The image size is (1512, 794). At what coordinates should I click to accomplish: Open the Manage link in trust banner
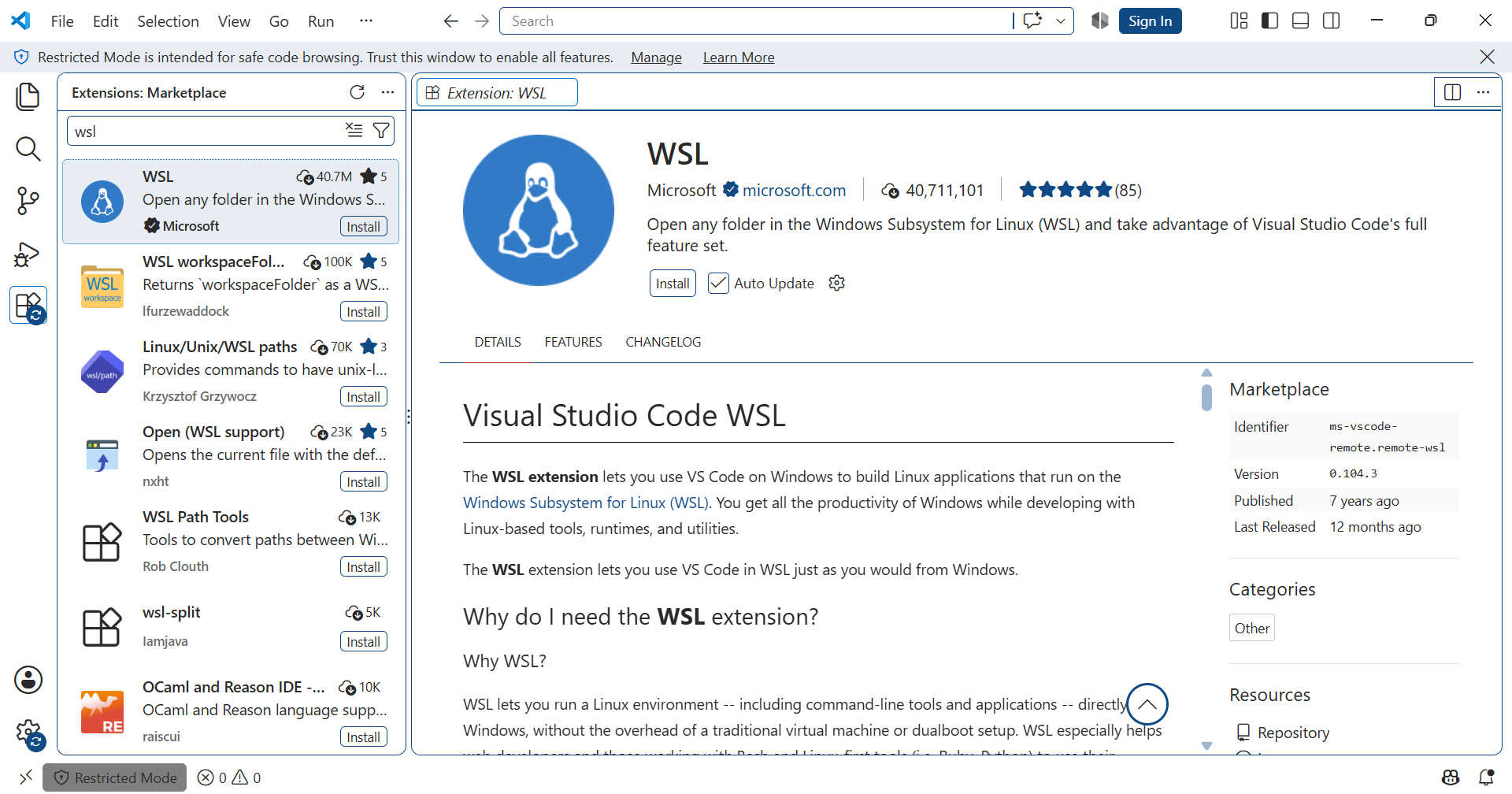click(x=656, y=58)
